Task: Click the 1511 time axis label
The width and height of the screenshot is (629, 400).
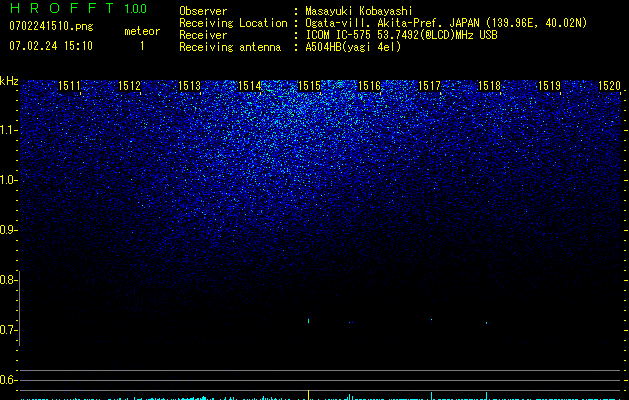Action: (x=69, y=86)
